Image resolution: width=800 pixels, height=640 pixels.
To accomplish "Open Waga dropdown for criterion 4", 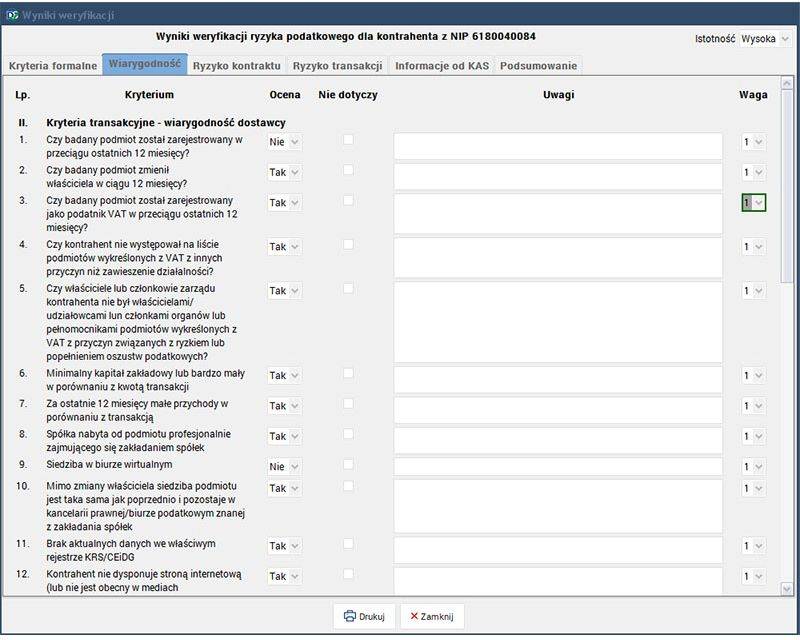I will 753,247.
